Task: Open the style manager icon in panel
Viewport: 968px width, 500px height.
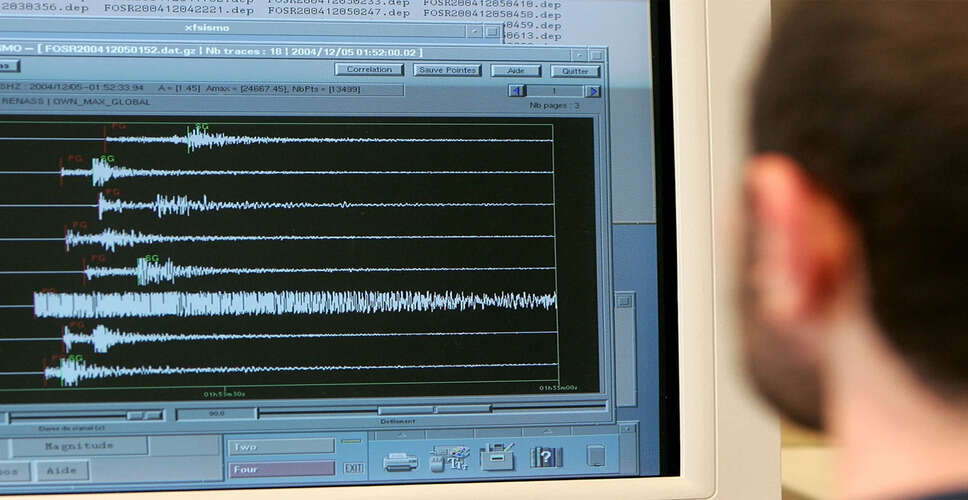Action: pyautogui.click(x=449, y=459)
